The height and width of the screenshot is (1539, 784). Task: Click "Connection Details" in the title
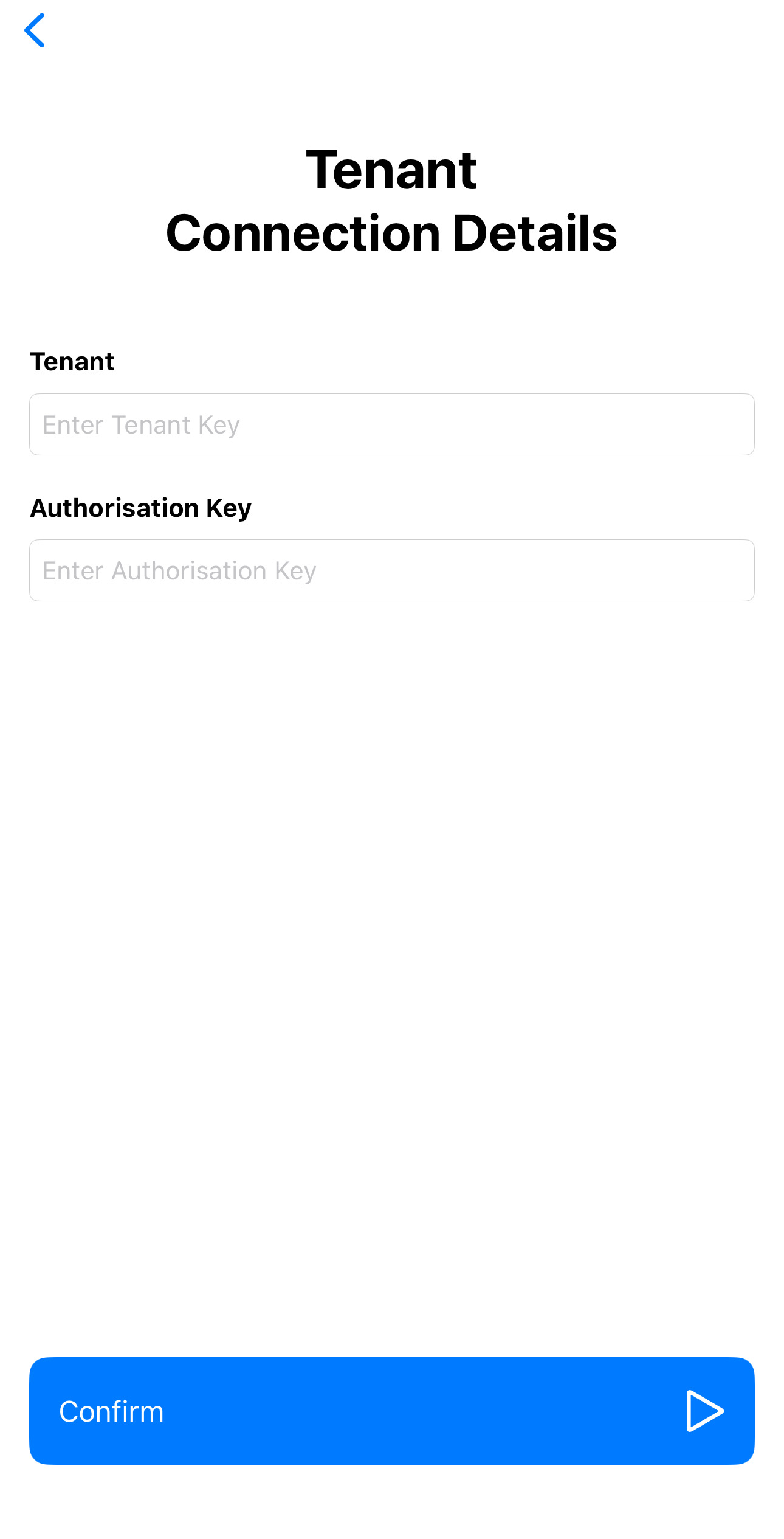(391, 233)
